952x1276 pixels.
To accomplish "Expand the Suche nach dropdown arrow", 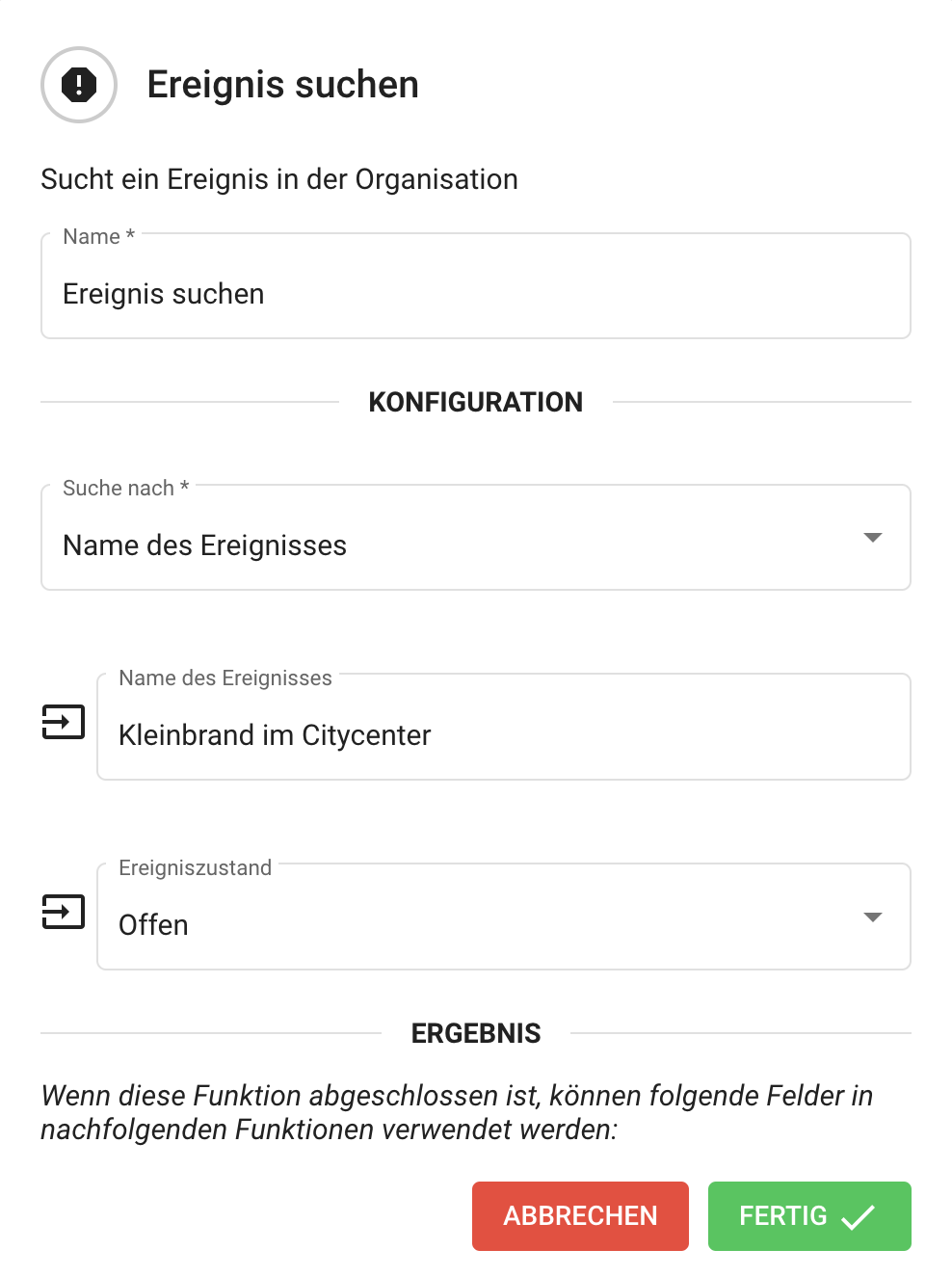I will (x=872, y=538).
